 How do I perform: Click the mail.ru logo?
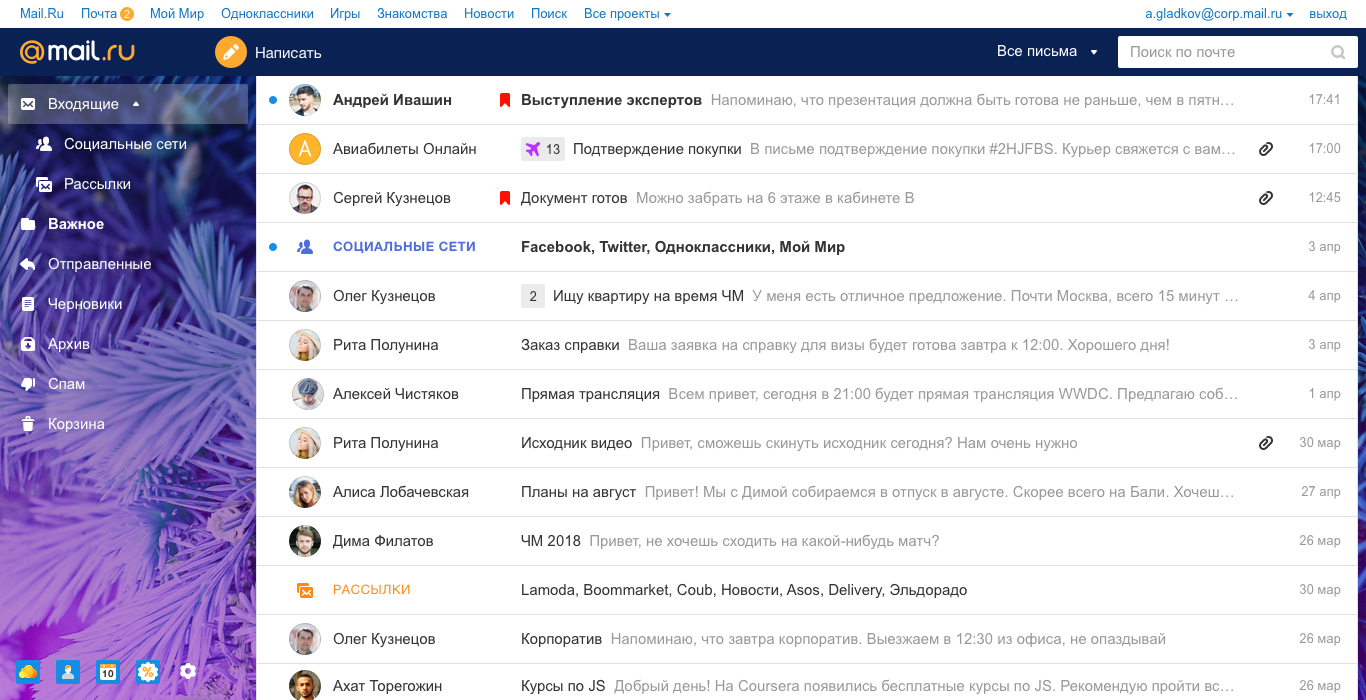click(77, 51)
